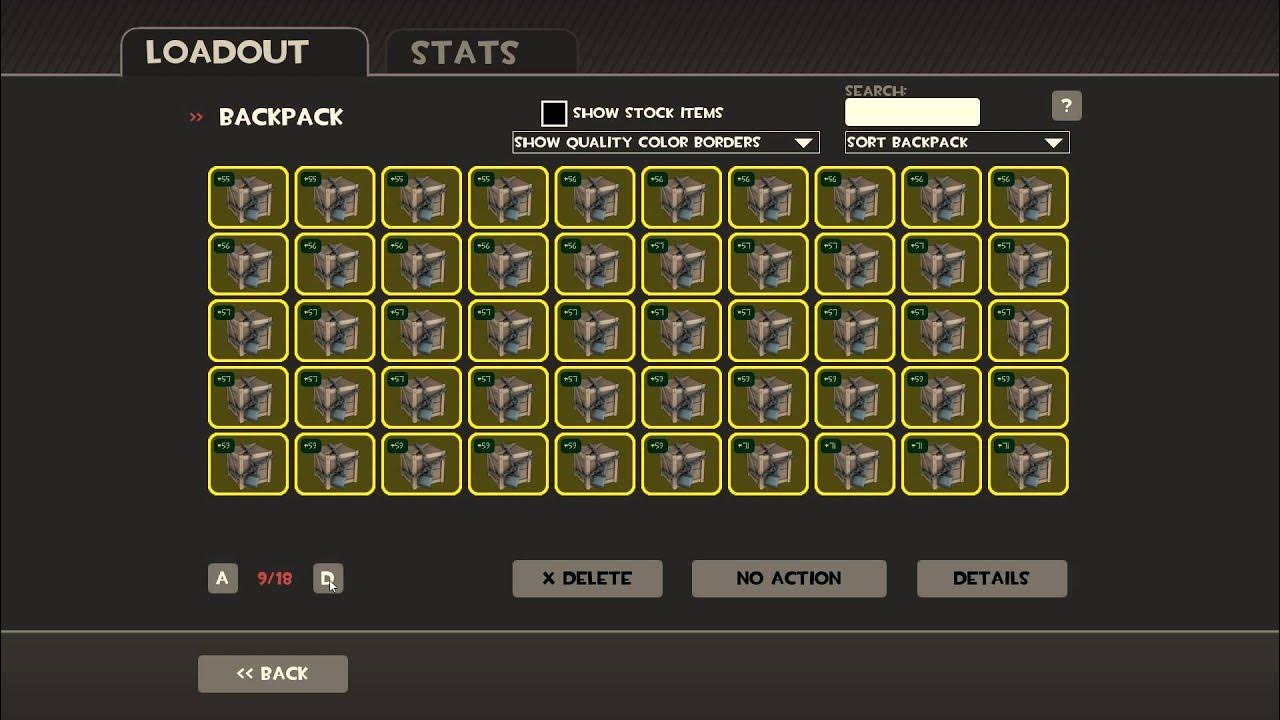
Task: Choose the first #71 crate in the bottom row
Action: click(x=768, y=464)
